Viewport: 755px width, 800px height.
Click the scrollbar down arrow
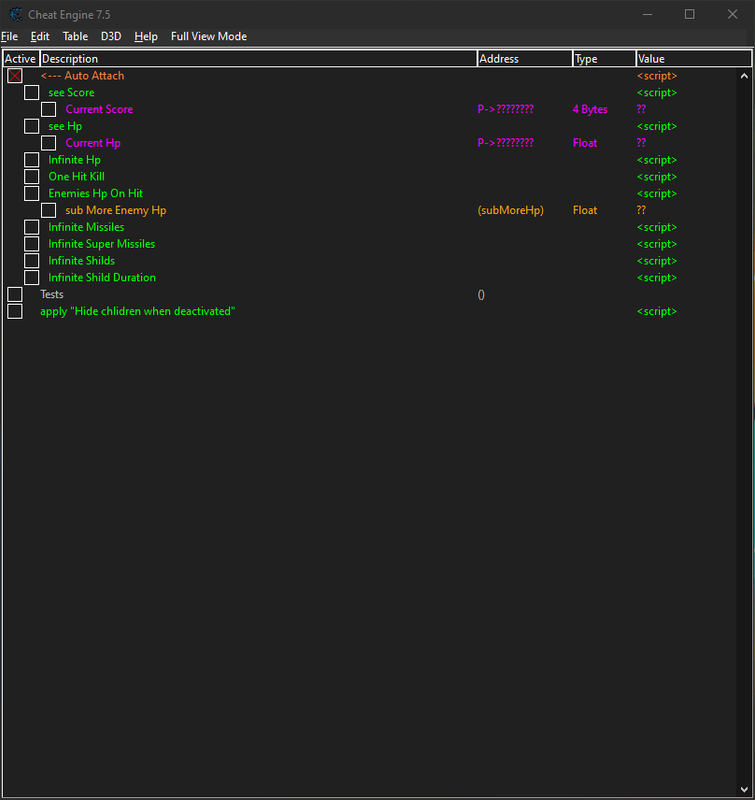click(x=744, y=790)
